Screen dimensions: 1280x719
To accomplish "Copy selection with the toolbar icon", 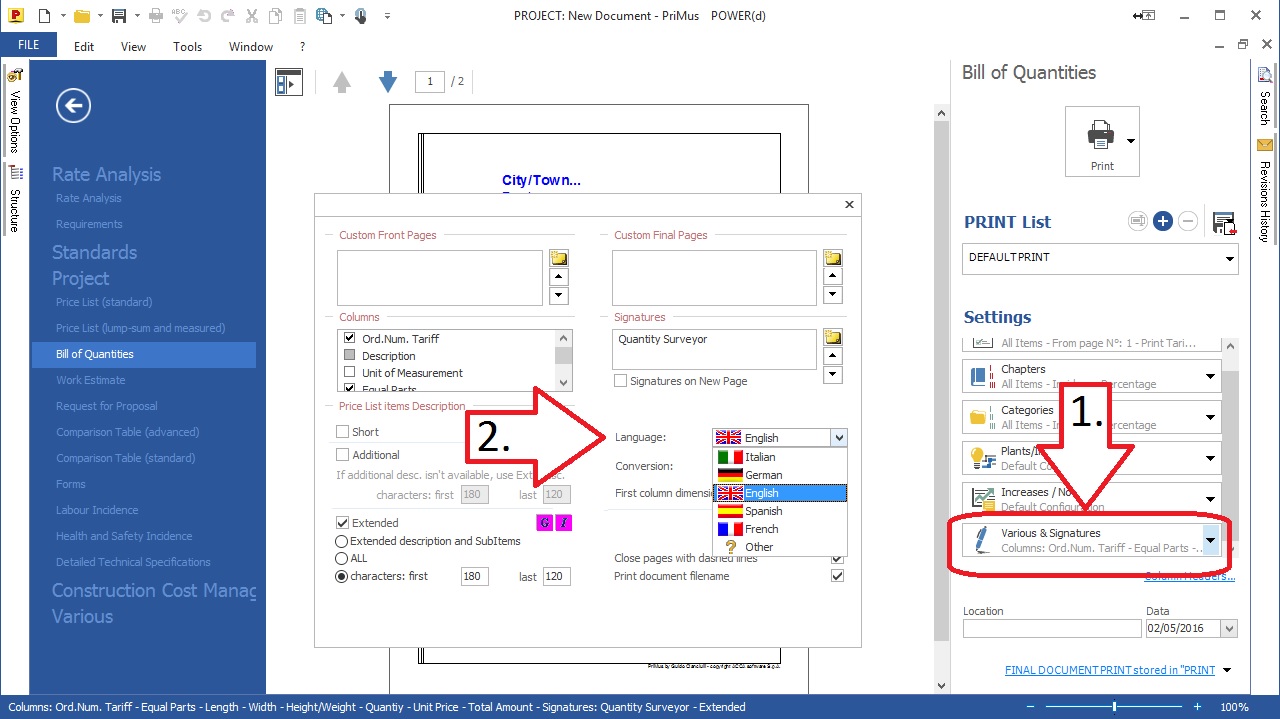I will click(277, 16).
